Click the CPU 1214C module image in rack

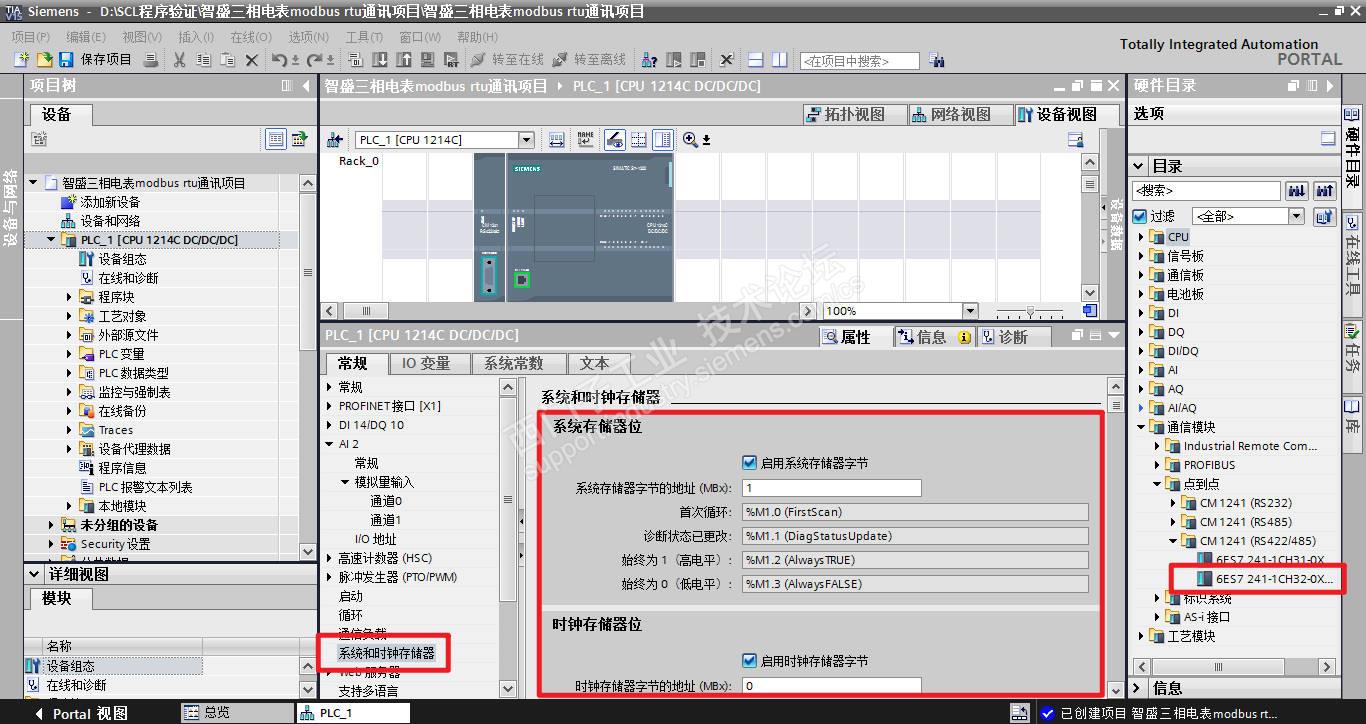point(589,226)
